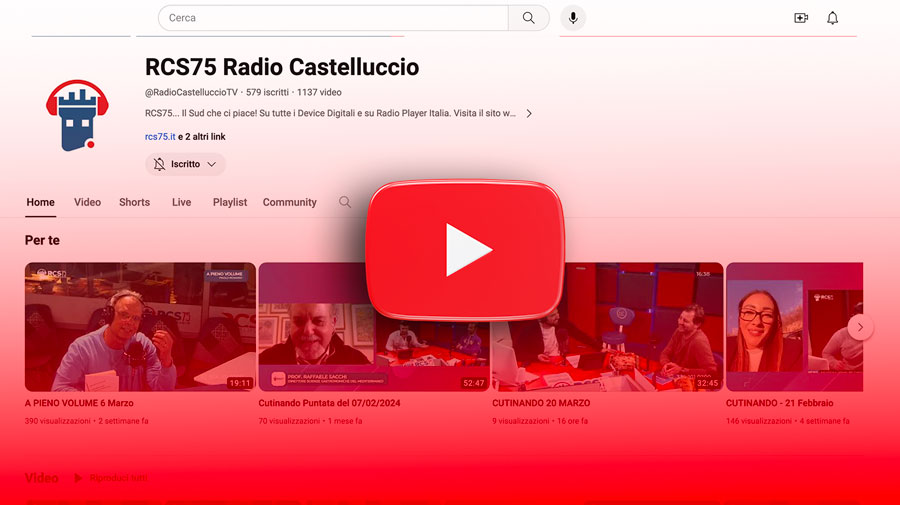900x505 pixels.
Task: Click the big red YouTube play button
Action: tap(465, 250)
